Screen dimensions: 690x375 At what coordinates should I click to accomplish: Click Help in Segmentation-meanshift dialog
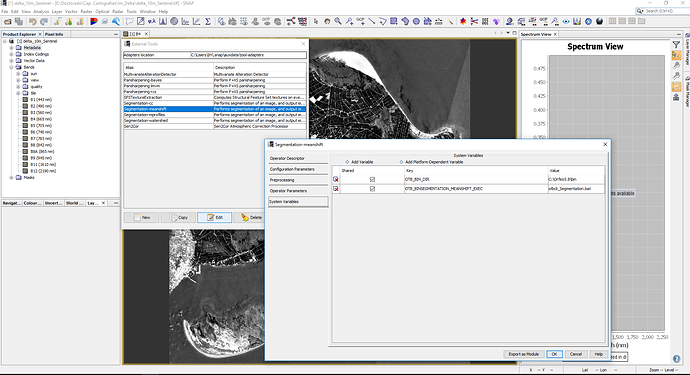click(598, 354)
